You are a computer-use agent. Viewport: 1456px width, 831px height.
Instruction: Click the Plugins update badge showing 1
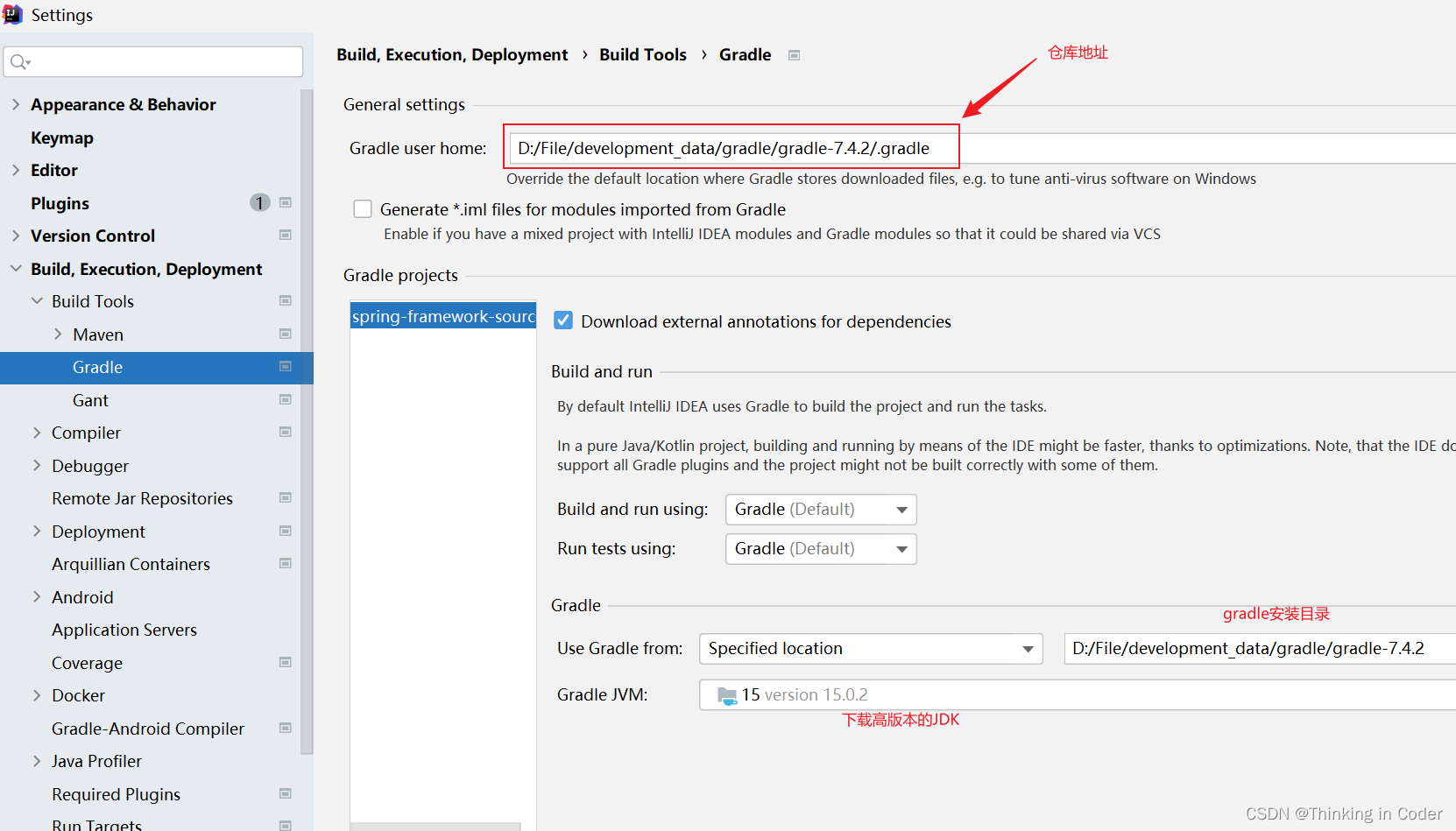point(260,203)
